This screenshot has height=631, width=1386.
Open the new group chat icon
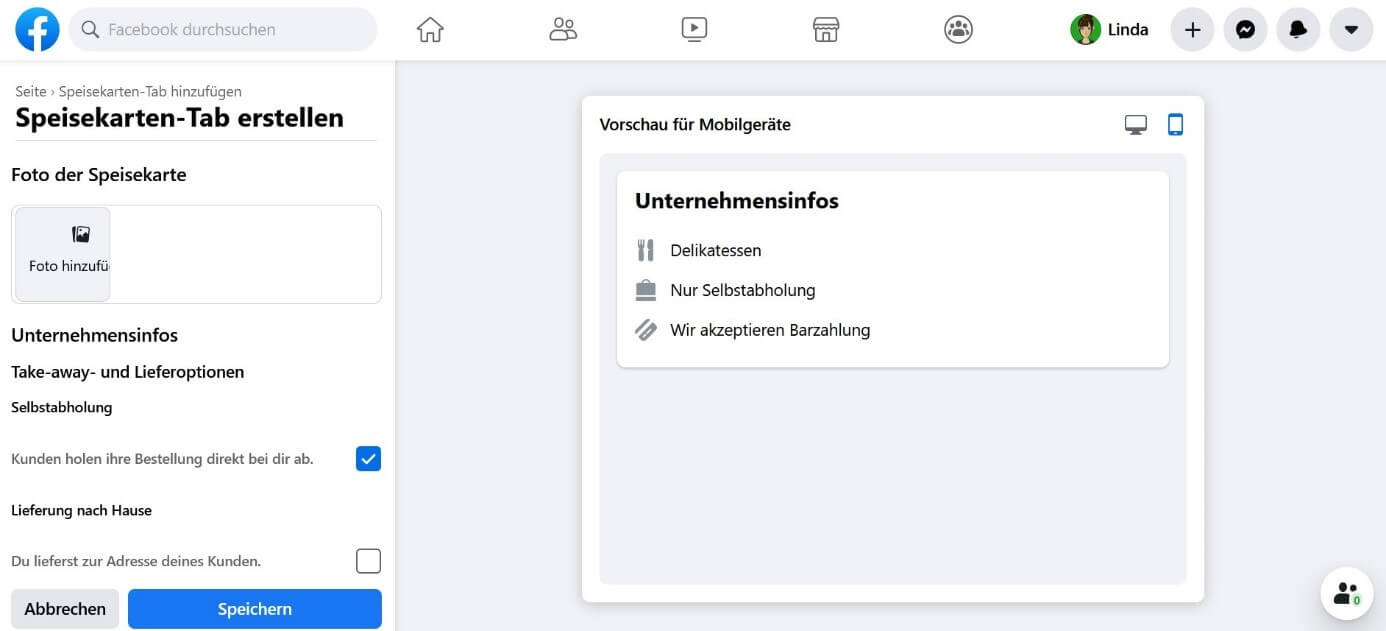tap(1347, 593)
